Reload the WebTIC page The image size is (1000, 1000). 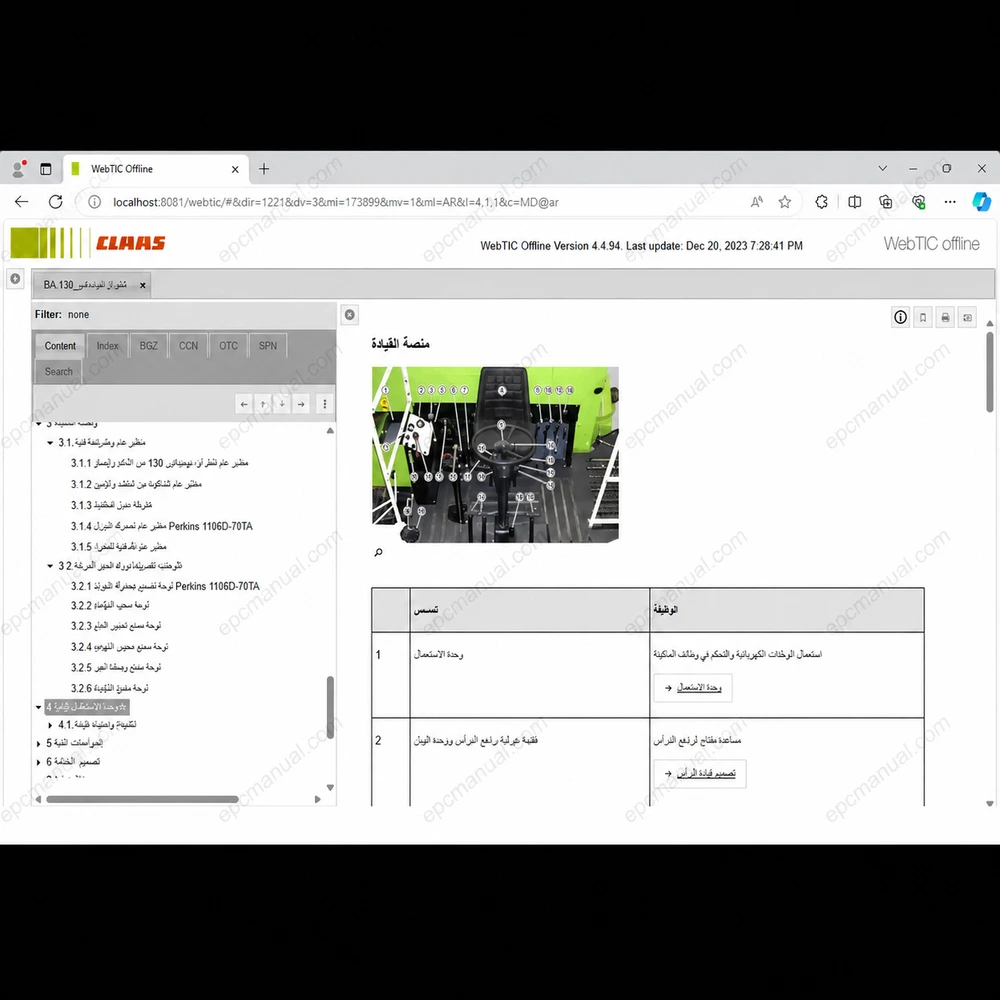[x=55, y=202]
